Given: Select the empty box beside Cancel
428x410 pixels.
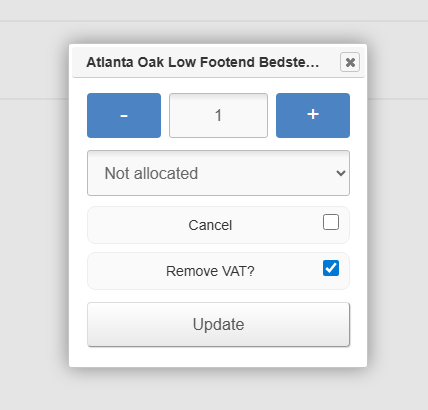Looking at the screenshot, I should coord(331,222).
